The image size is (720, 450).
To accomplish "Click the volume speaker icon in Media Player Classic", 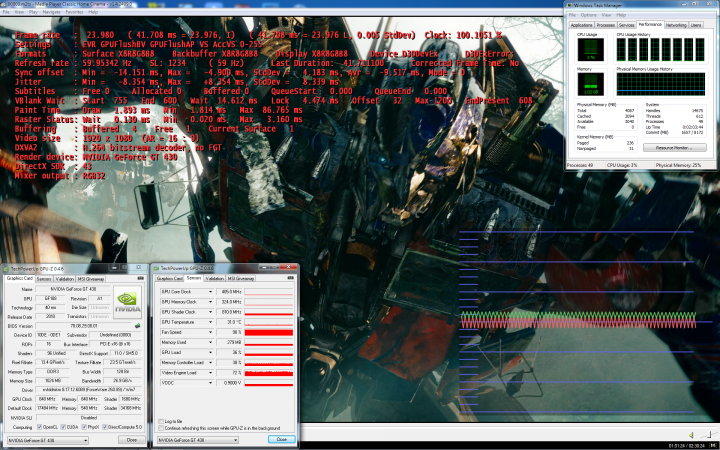I will point(692,435).
